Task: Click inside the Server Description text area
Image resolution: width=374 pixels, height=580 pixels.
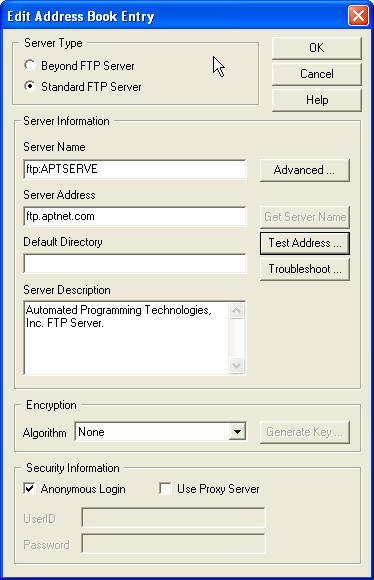Action: [126, 338]
